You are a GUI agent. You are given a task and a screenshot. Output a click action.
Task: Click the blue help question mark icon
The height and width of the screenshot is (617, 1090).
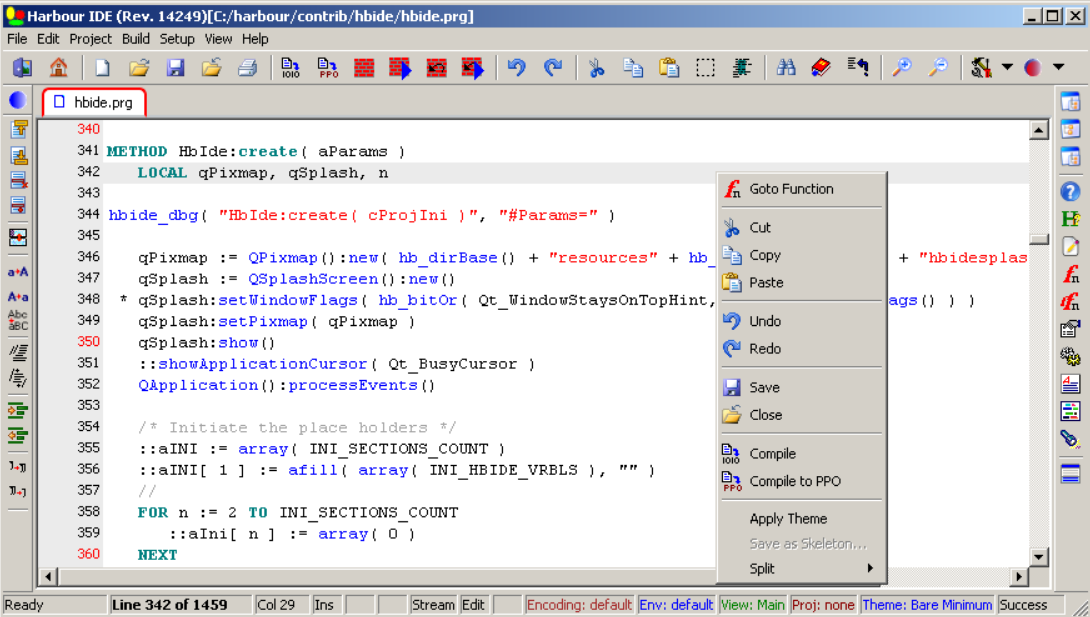[x=1070, y=192]
